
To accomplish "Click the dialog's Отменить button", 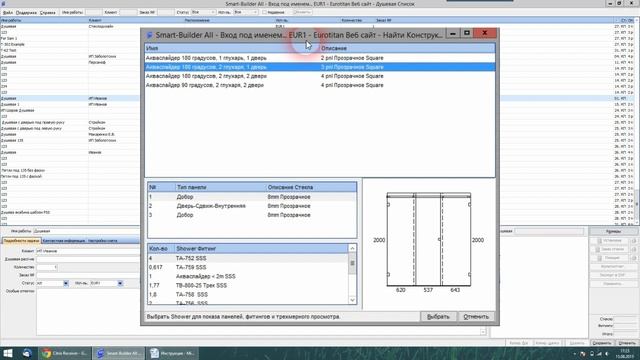I will (476, 317).
